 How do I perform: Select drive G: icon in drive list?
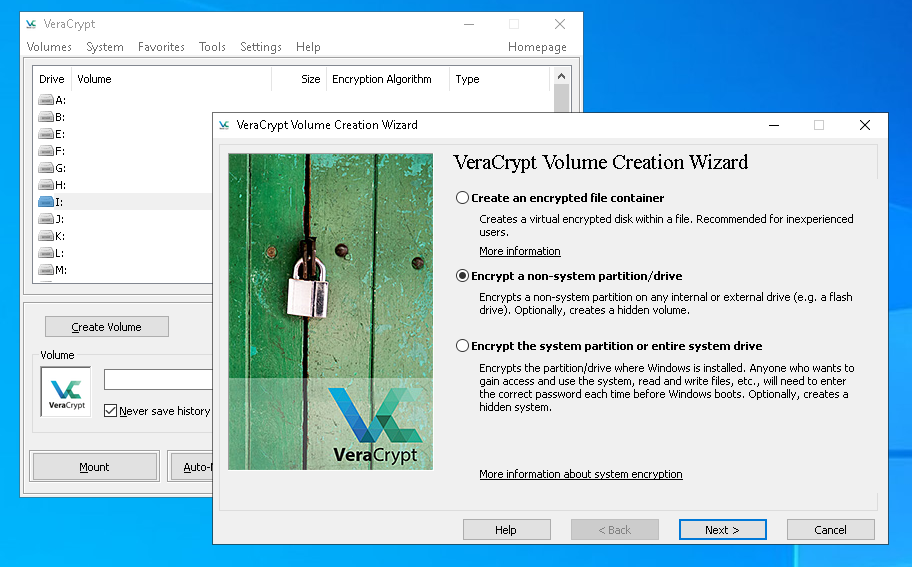(x=46, y=168)
